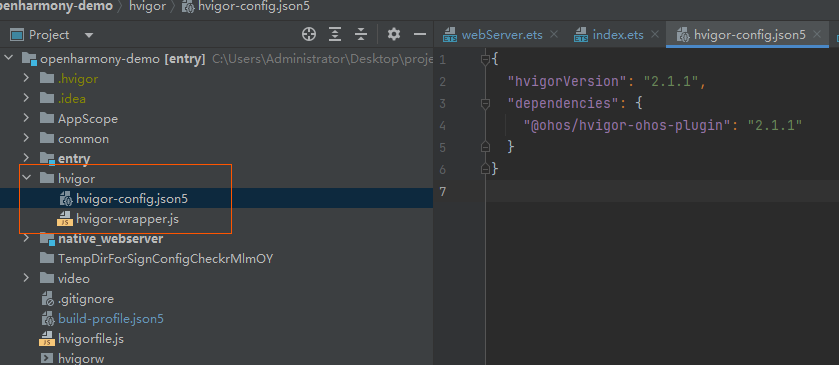Fold the root JSON object at line 1
This screenshot has height=365, width=839.
pyautogui.click(x=485, y=59)
